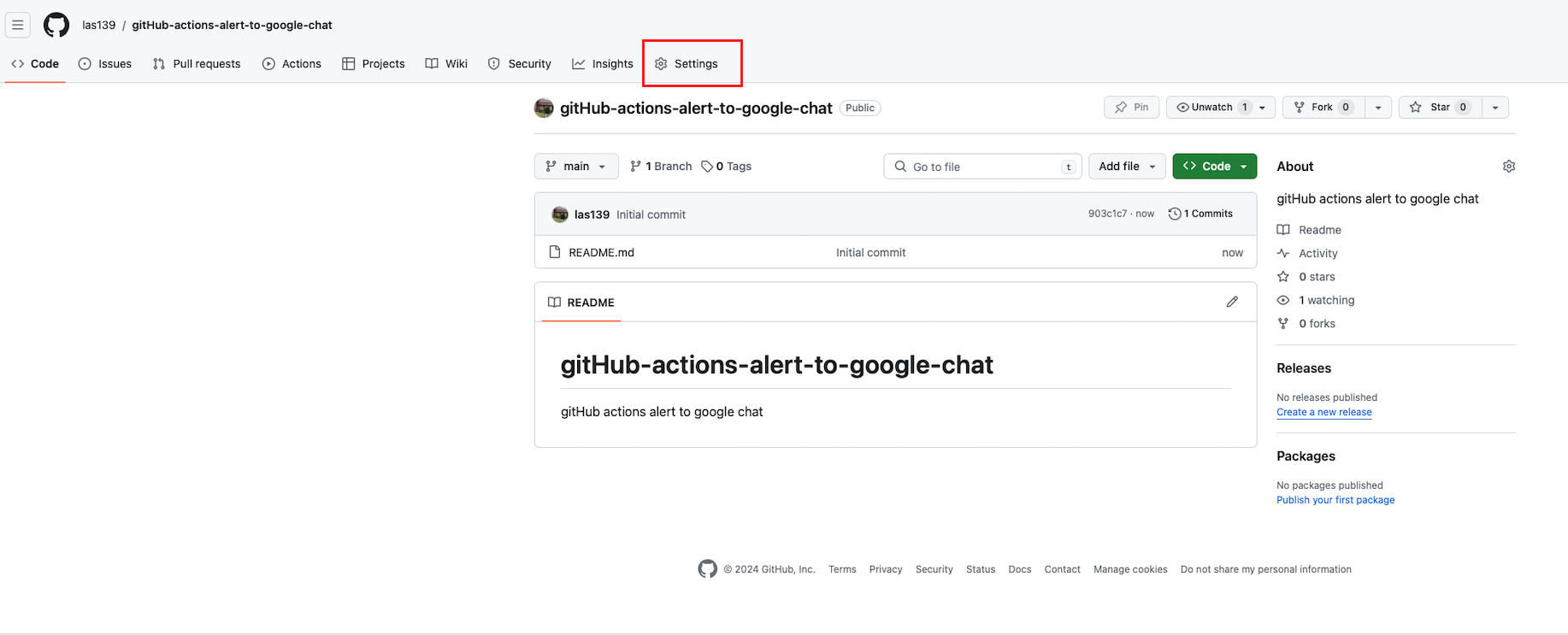Image resolution: width=1568 pixels, height=635 pixels.
Task: Select the README tab in file viewer
Action: coord(581,303)
